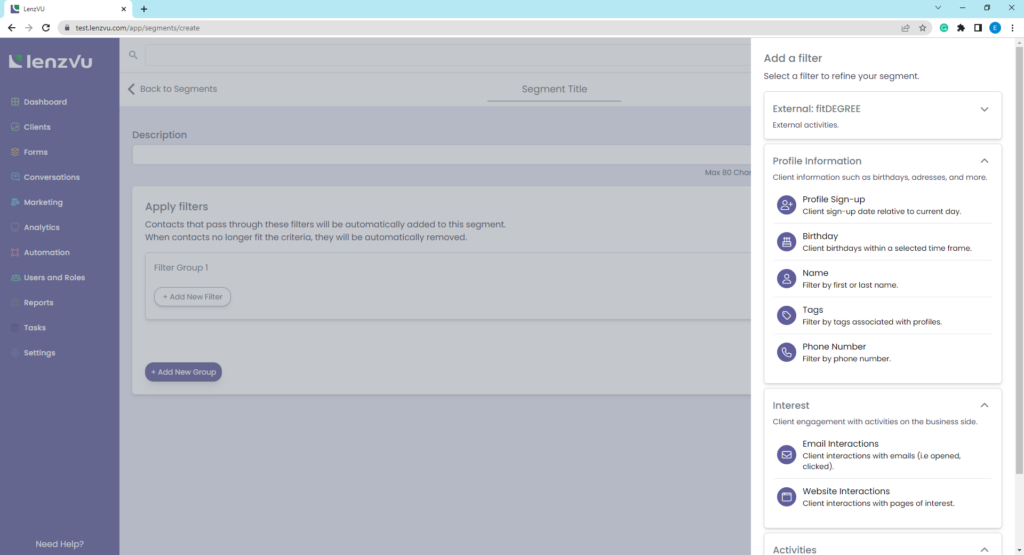Choose the Tags filter icon
Image resolution: width=1024 pixels, height=555 pixels.
[x=786, y=315]
